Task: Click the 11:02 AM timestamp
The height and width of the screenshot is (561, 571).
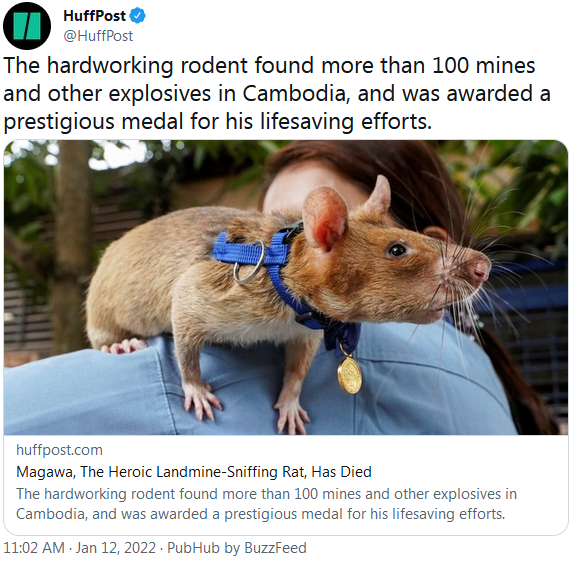Action: click(34, 548)
